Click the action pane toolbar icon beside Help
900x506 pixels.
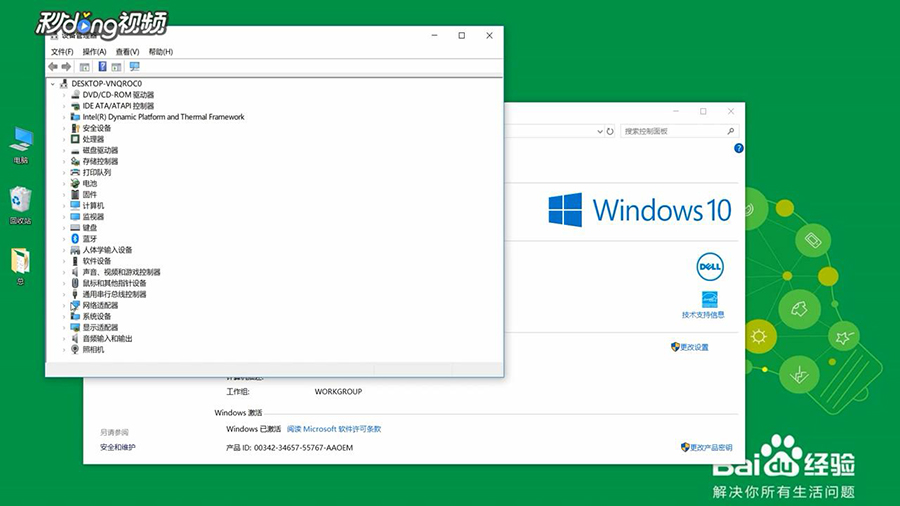coord(117,67)
